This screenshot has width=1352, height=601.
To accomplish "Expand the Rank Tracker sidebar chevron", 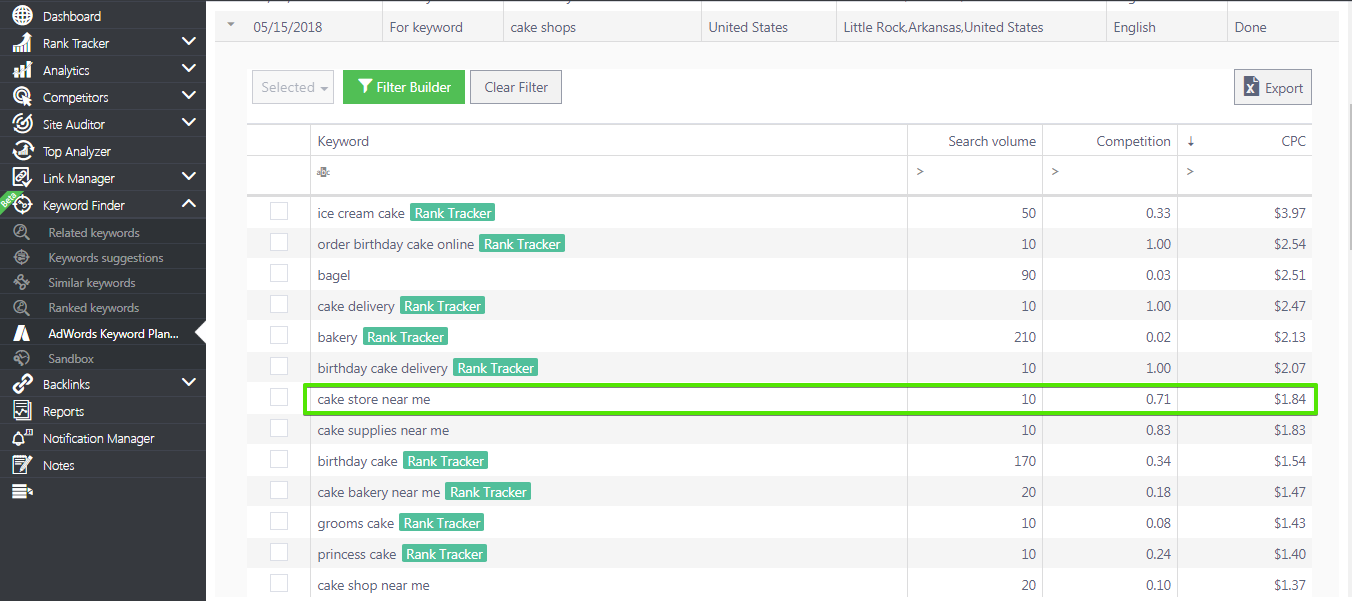I will pos(189,42).
